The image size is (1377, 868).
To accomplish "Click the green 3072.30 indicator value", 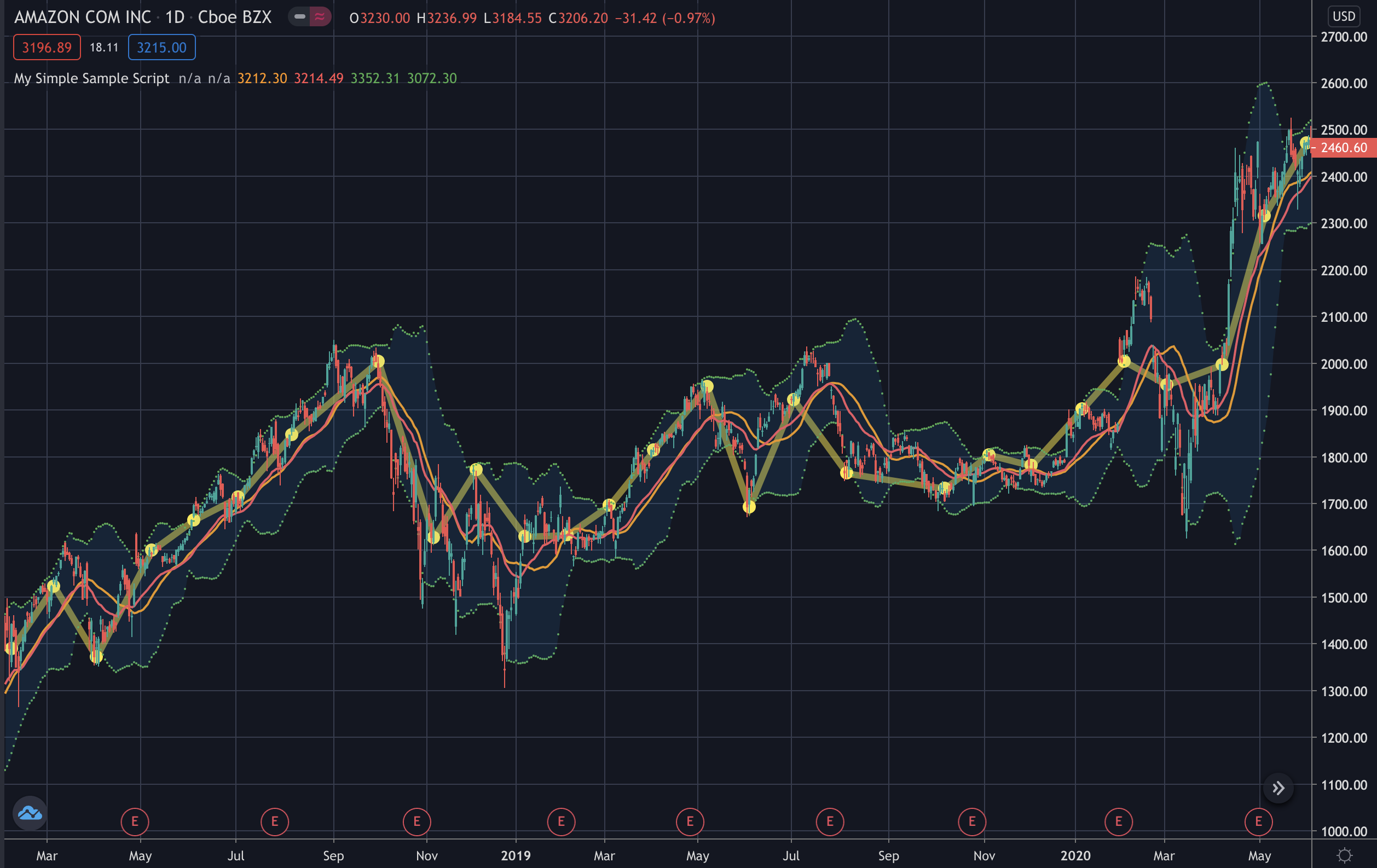I will (432, 78).
